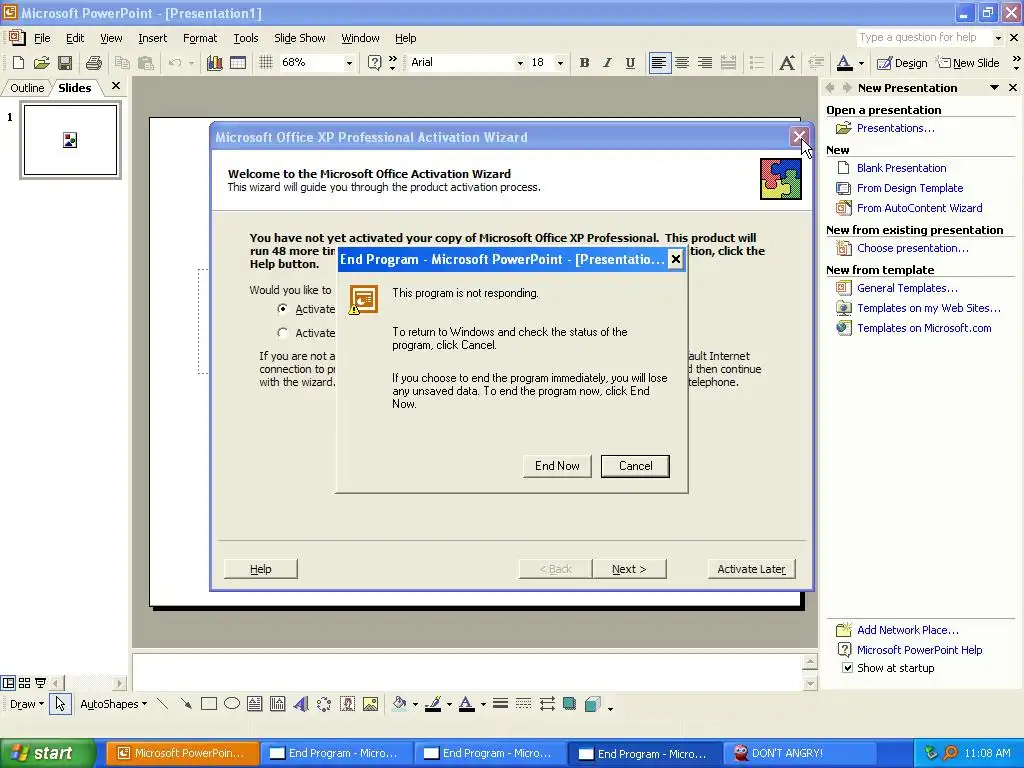The width and height of the screenshot is (1024, 768).
Task: Click the Save floppy disk icon
Action: point(65,63)
